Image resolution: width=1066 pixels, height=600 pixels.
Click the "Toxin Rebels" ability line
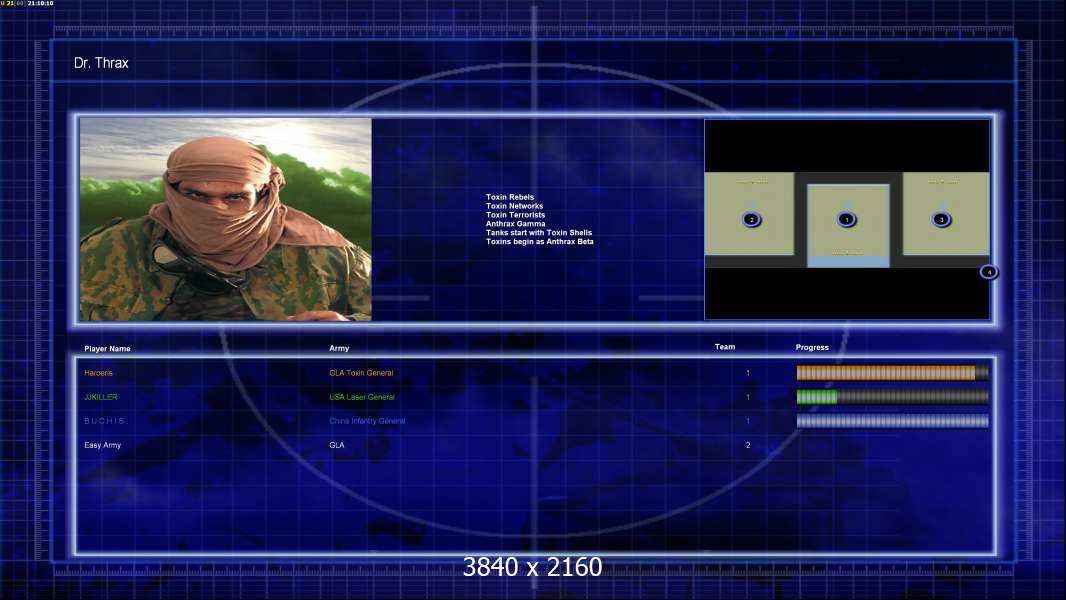click(510, 197)
